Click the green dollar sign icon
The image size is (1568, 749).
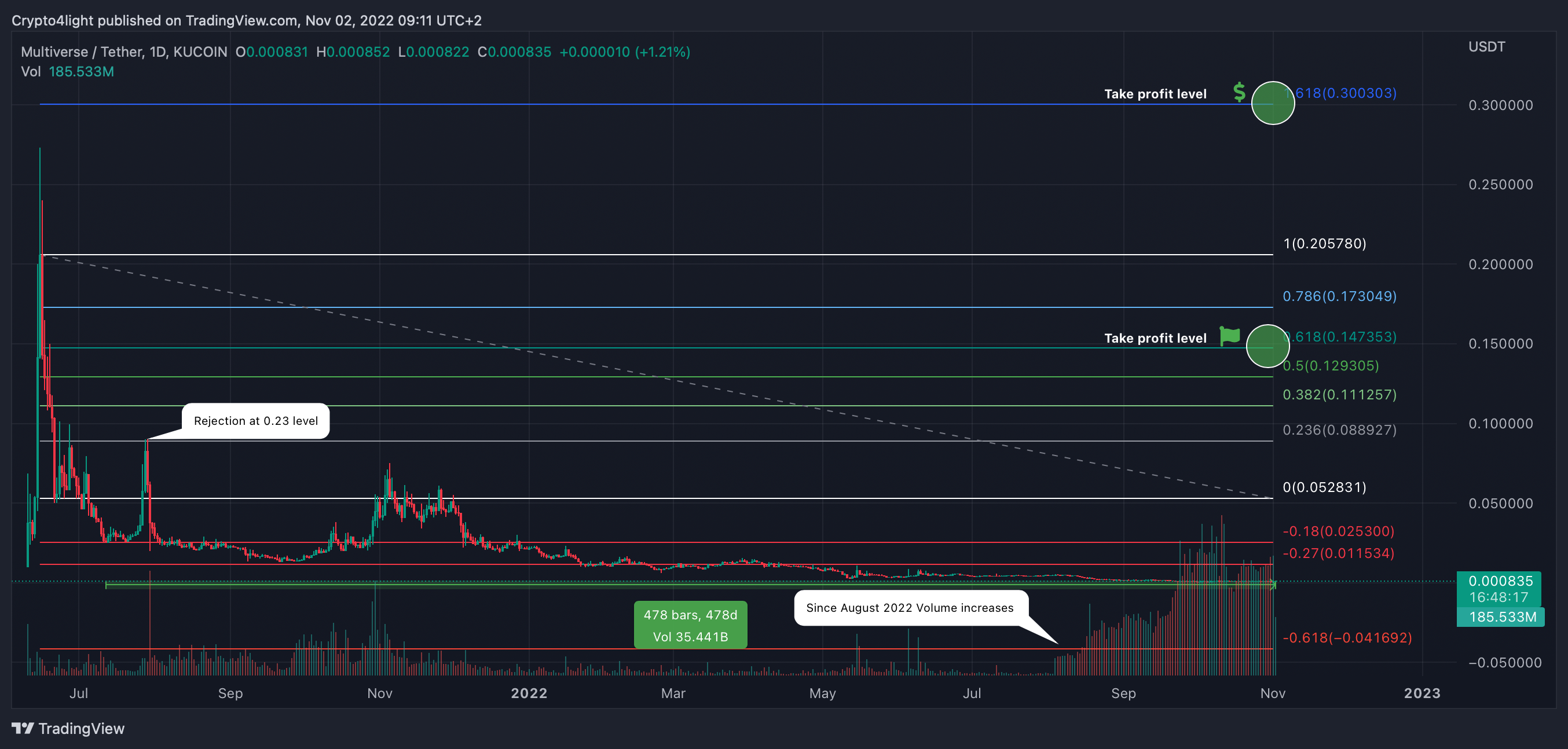tap(1239, 93)
